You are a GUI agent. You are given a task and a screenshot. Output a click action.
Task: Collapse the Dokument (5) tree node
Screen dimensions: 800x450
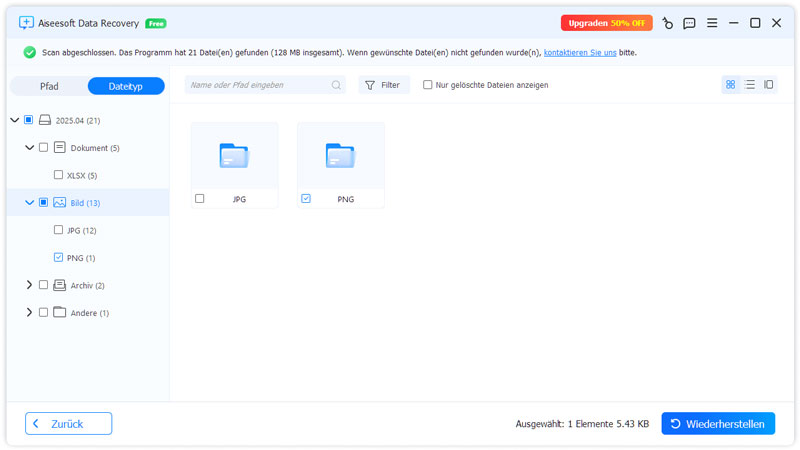click(x=29, y=148)
